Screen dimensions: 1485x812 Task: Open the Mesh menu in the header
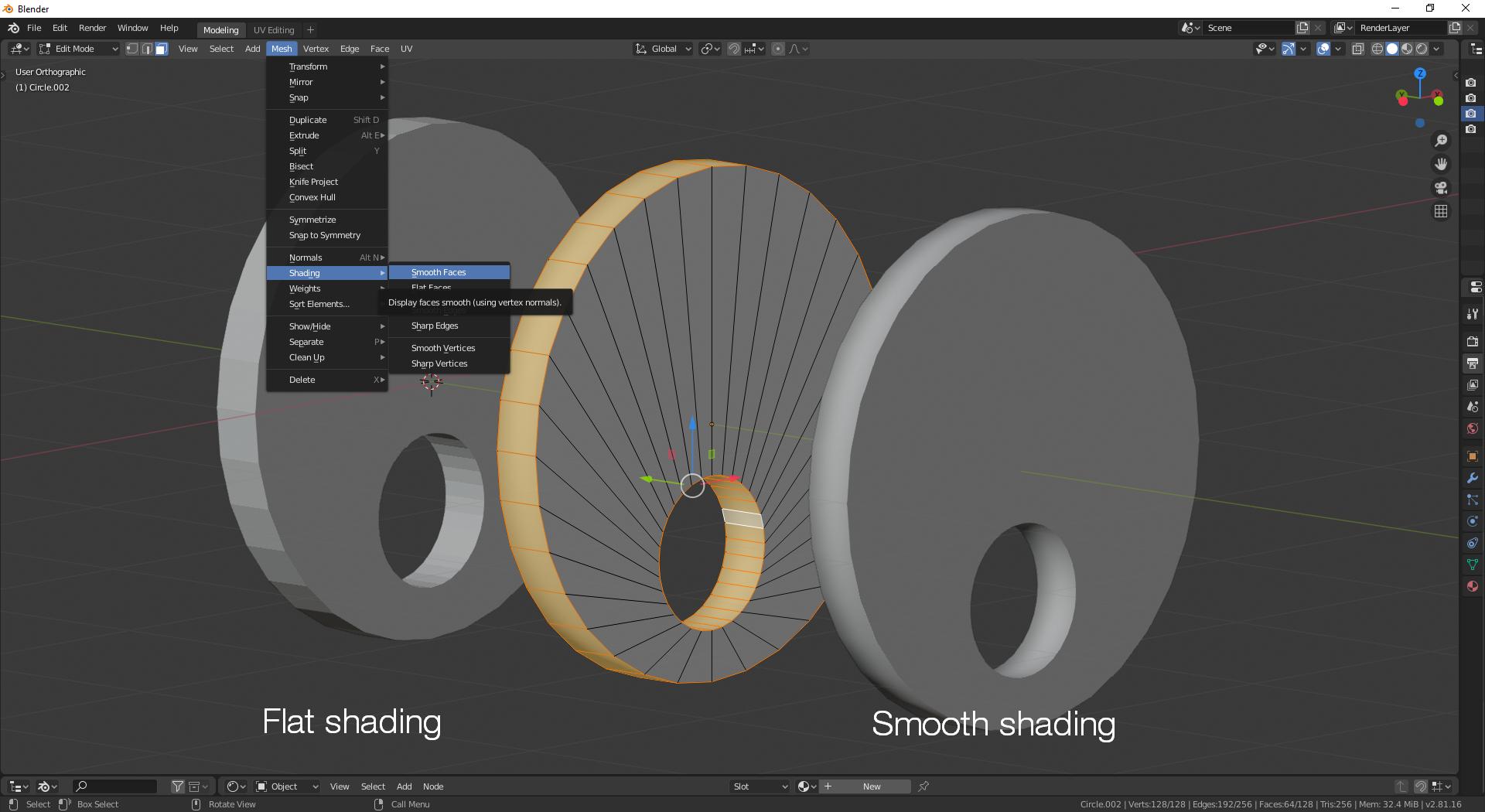coord(282,49)
